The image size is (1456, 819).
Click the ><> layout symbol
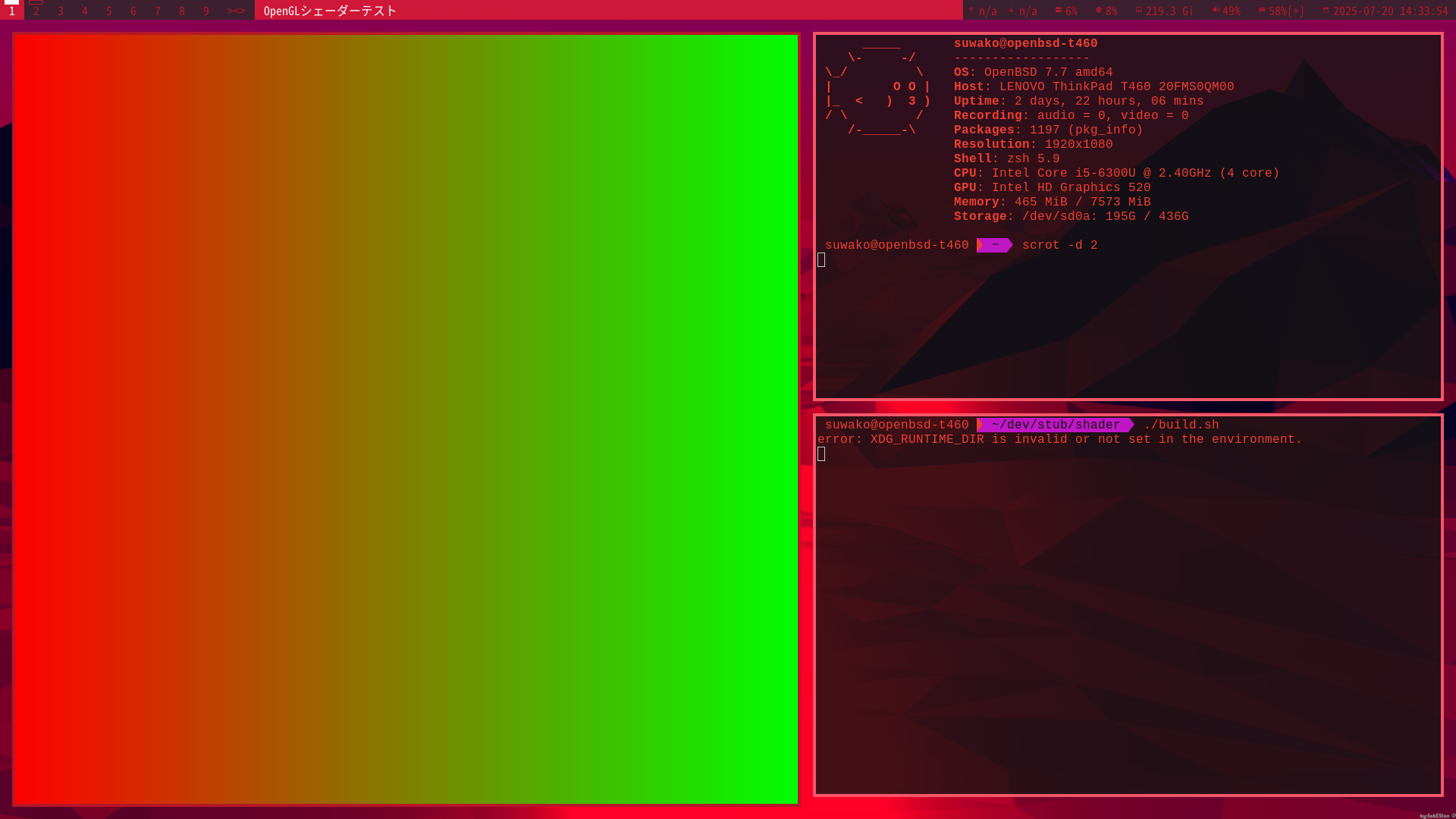coord(236,11)
